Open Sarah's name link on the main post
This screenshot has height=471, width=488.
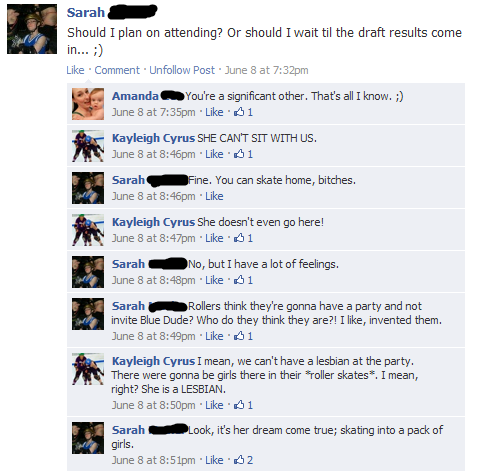[86, 13]
